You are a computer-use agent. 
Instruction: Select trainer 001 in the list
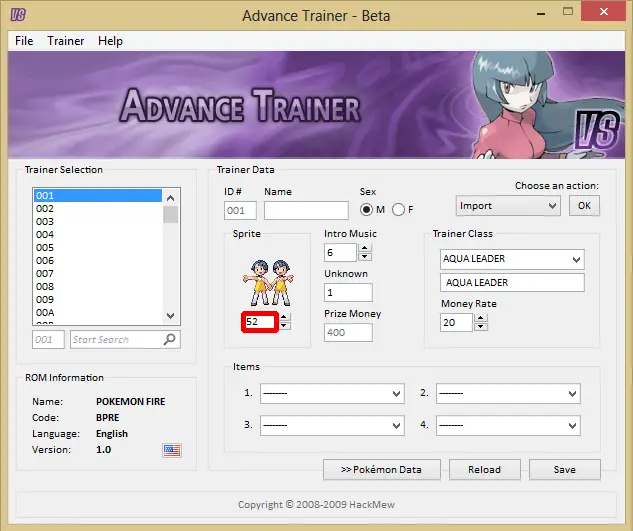[98, 195]
